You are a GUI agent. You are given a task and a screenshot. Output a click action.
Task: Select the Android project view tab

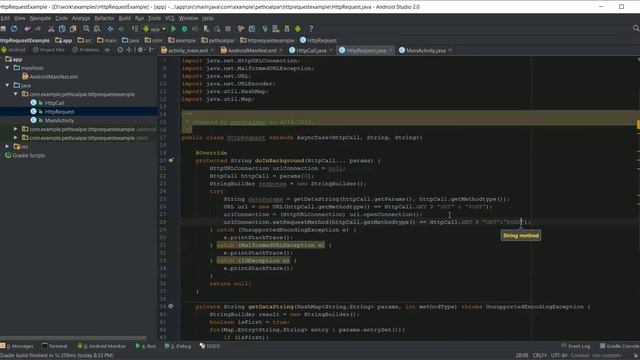point(13,50)
